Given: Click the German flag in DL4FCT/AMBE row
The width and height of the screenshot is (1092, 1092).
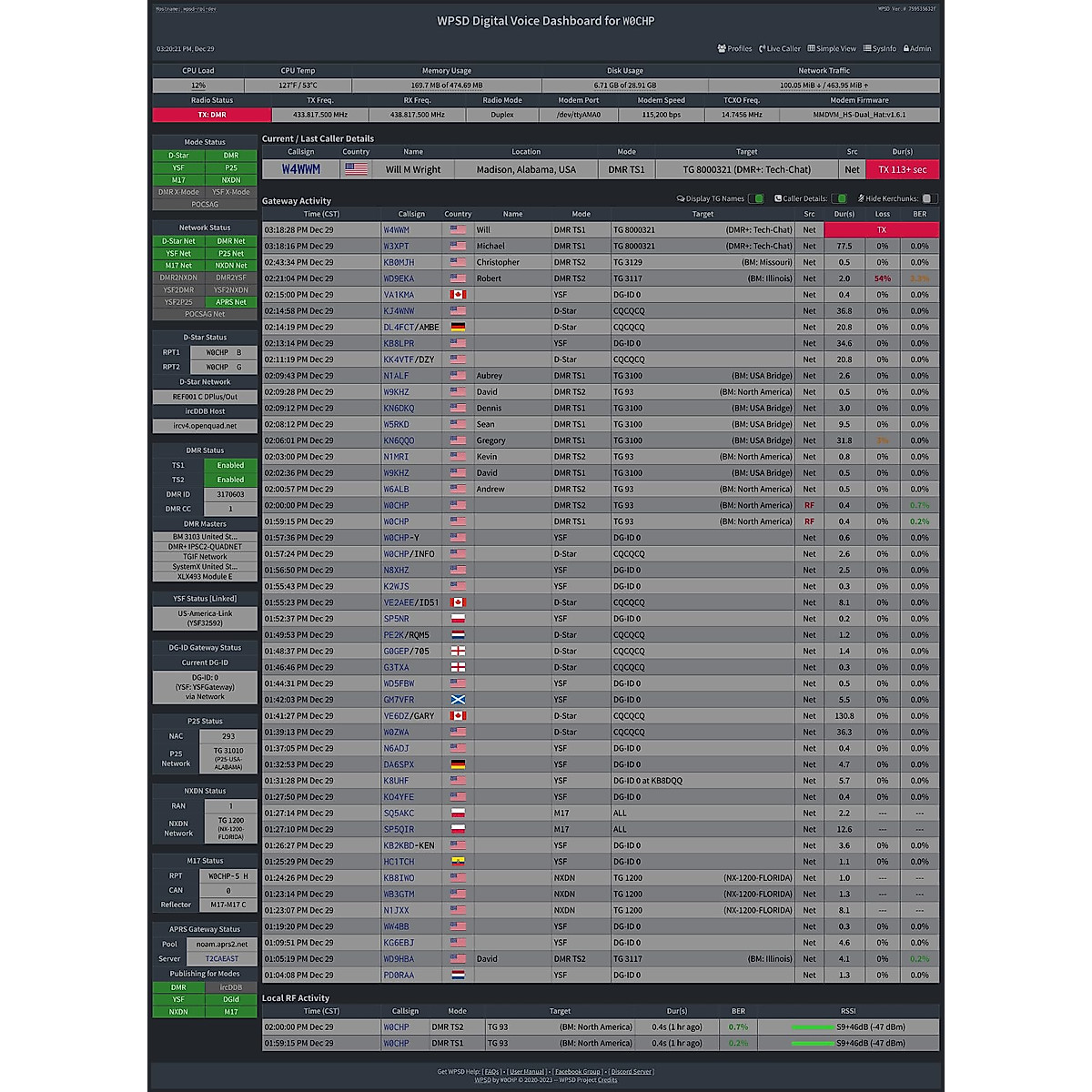Looking at the screenshot, I should click(x=458, y=328).
